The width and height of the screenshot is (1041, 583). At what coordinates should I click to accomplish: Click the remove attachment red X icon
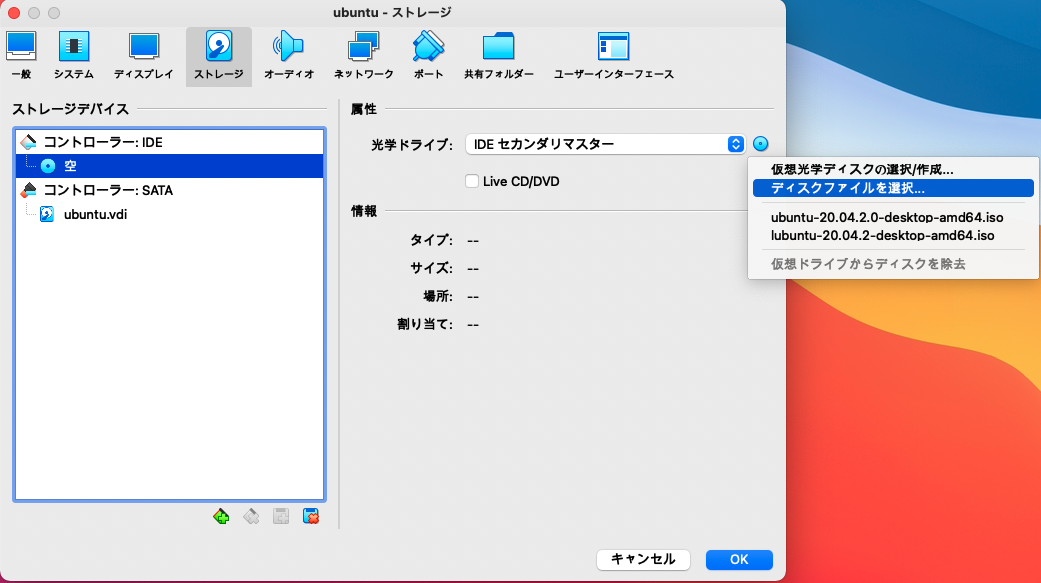click(311, 516)
